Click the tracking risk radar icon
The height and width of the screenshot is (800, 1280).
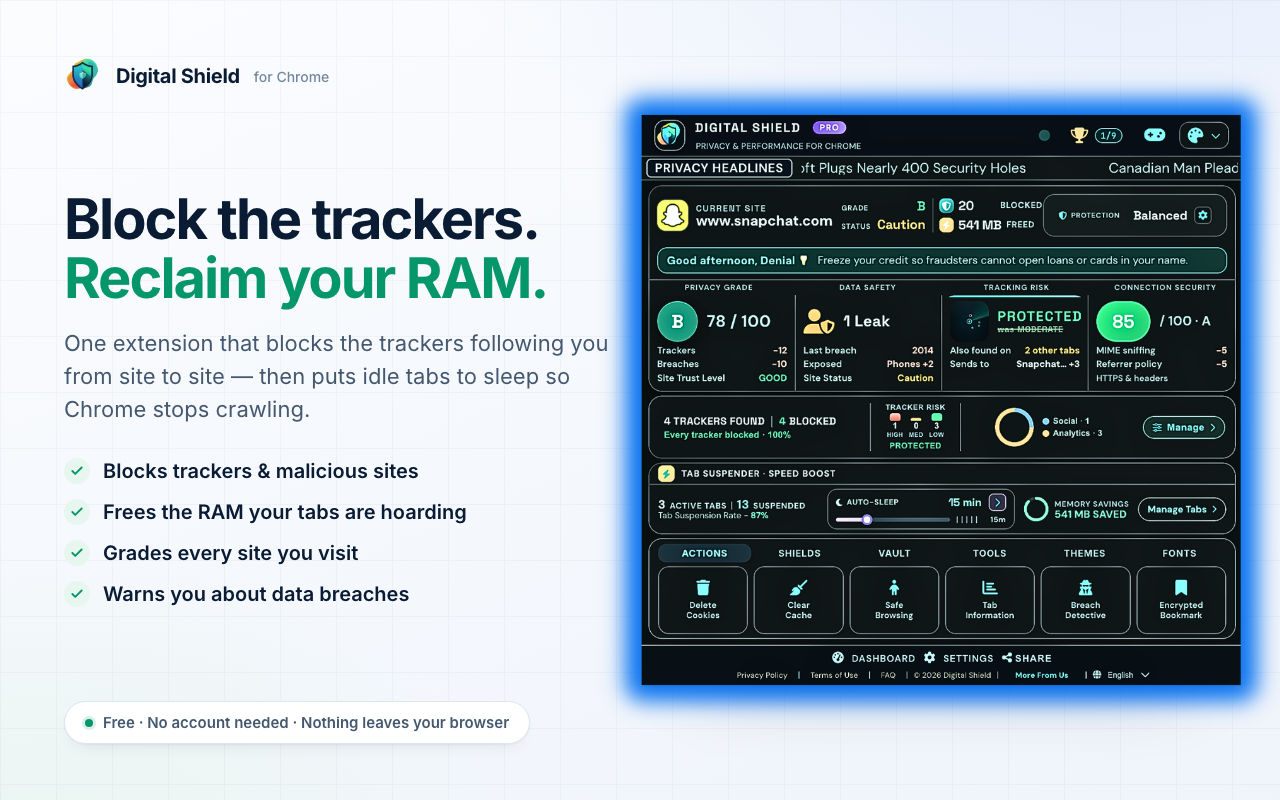(x=970, y=320)
